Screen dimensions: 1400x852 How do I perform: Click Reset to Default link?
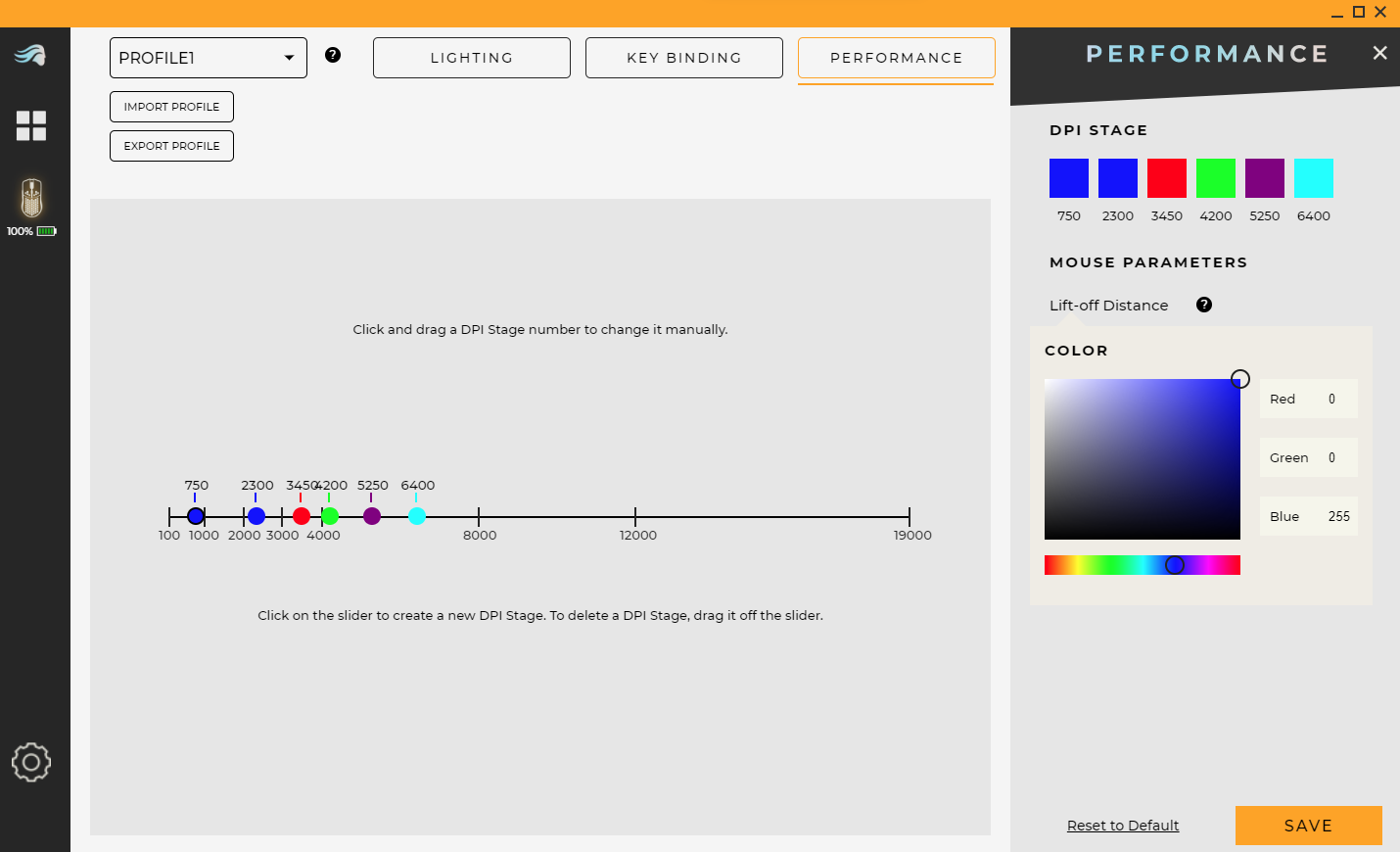tap(1123, 826)
